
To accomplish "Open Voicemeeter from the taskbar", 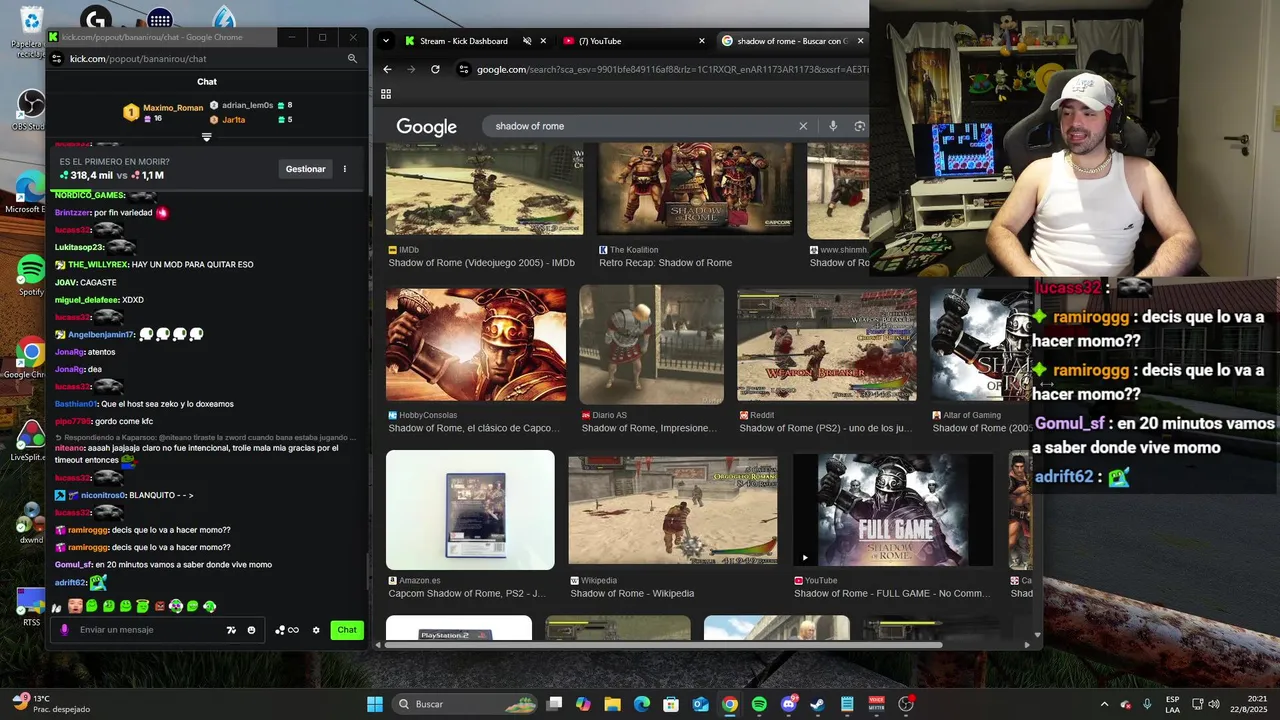I will click(x=877, y=704).
